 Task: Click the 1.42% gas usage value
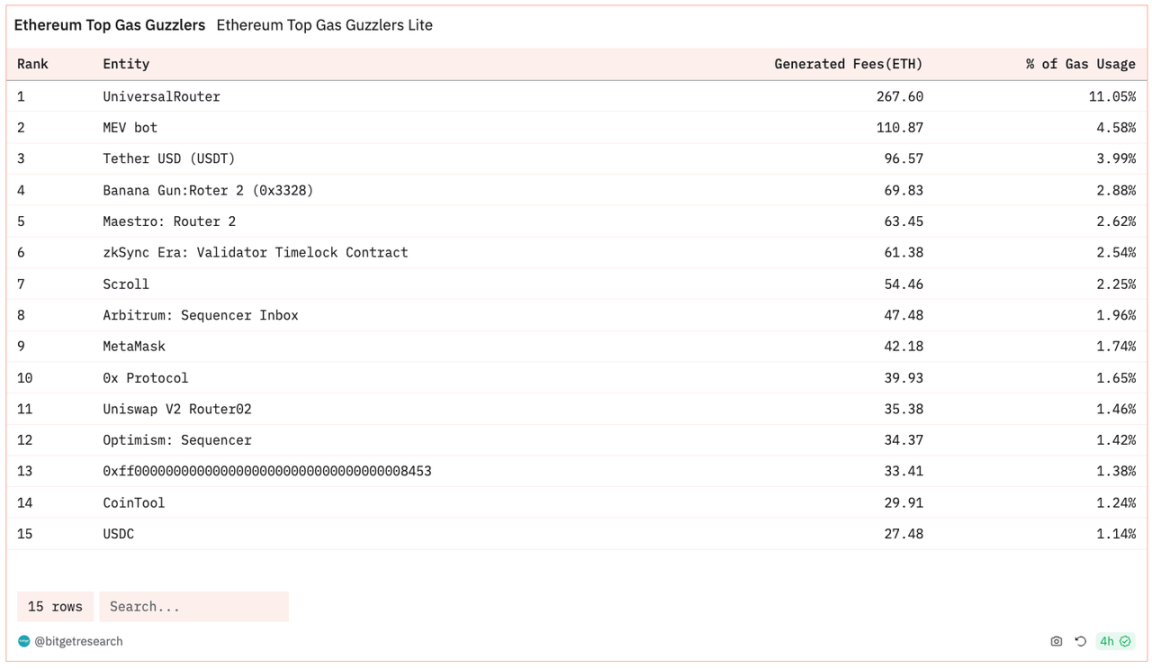coord(1116,440)
